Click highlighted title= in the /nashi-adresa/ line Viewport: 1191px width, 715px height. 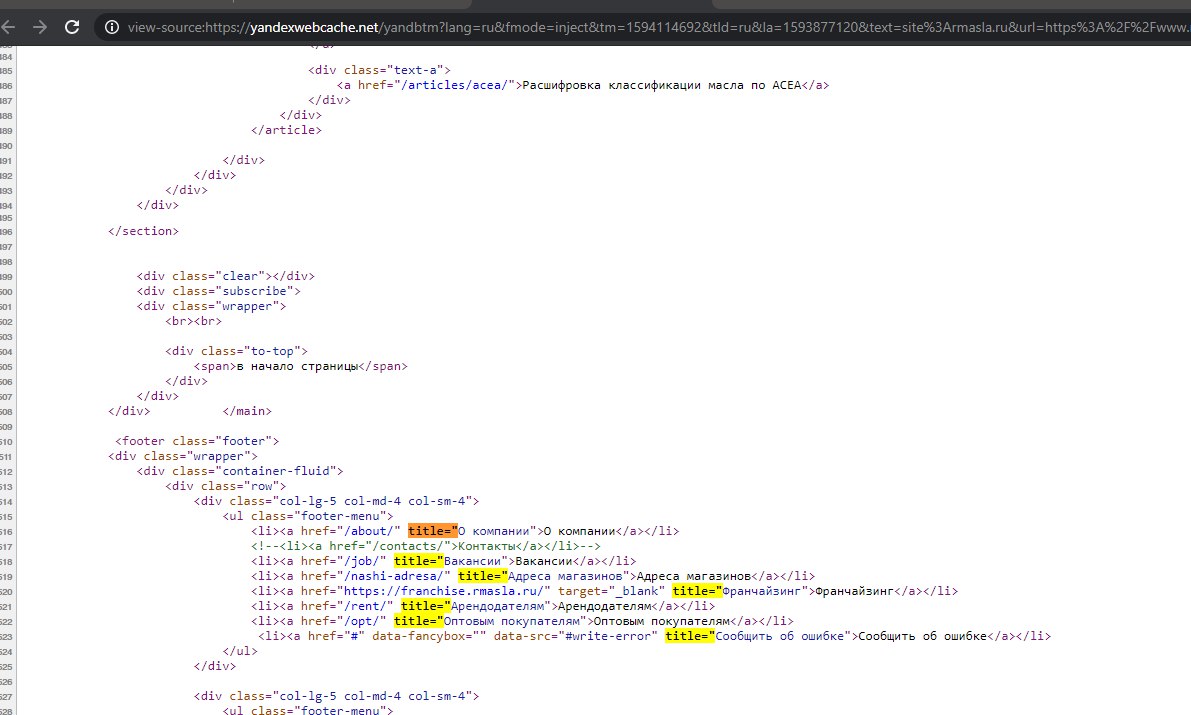point(483,576)
